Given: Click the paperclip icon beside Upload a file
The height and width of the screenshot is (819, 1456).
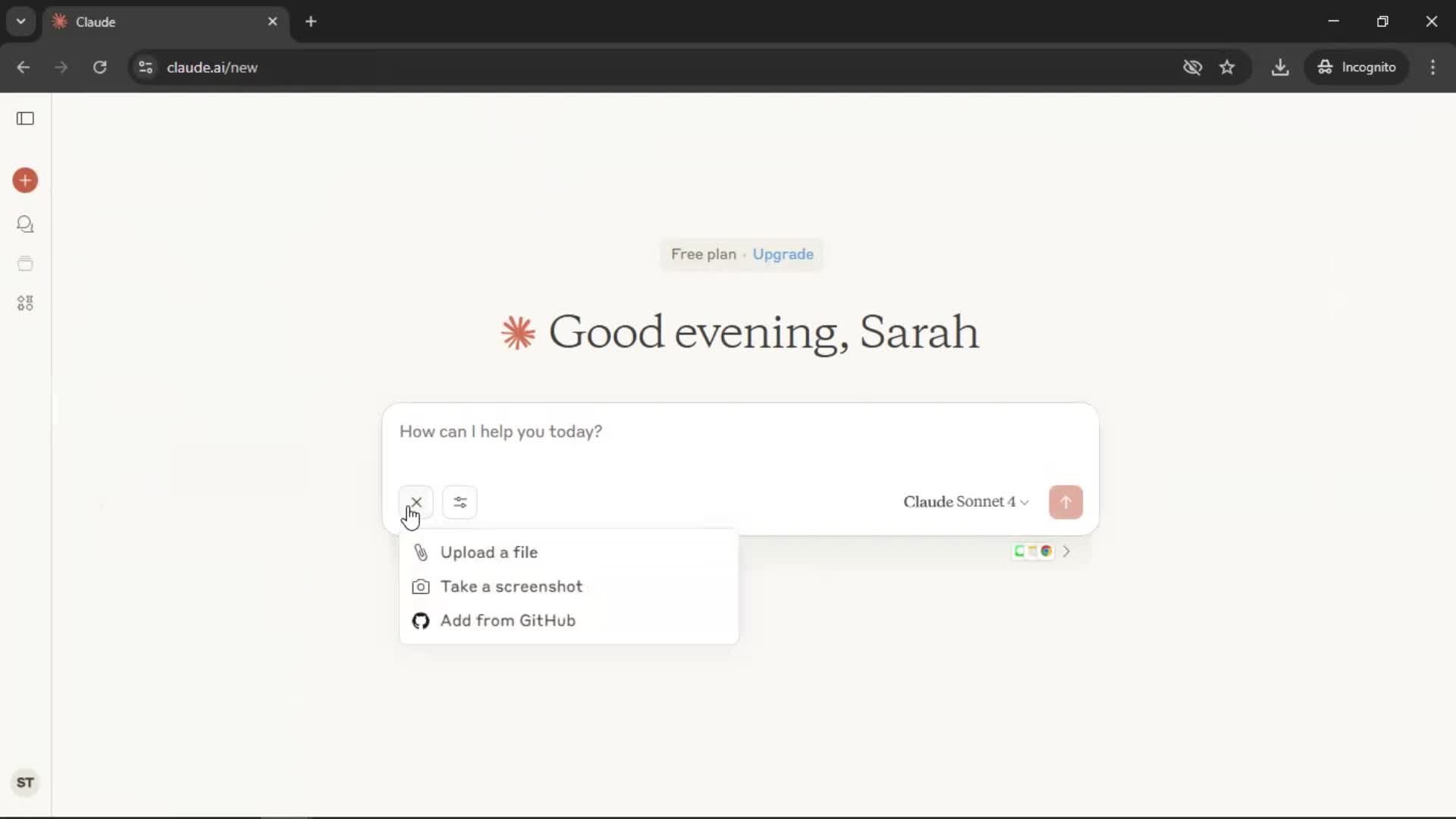Looking at the screenshot, I should [x=421, y=552].
